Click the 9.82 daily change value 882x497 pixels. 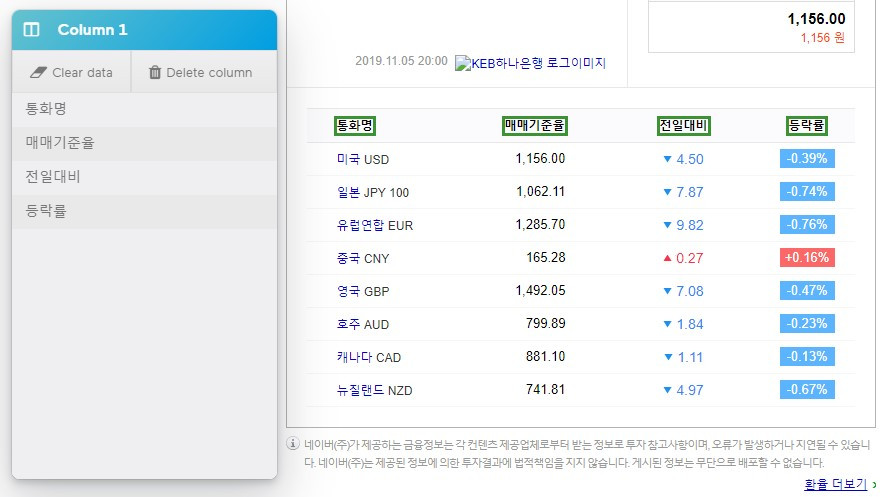pos(690,225)
